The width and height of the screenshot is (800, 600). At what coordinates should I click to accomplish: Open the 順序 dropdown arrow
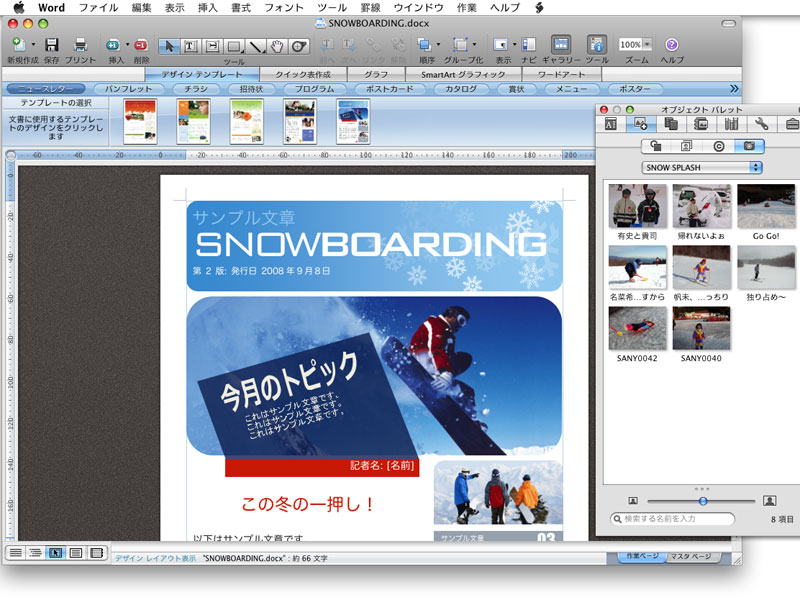(438, 44)
